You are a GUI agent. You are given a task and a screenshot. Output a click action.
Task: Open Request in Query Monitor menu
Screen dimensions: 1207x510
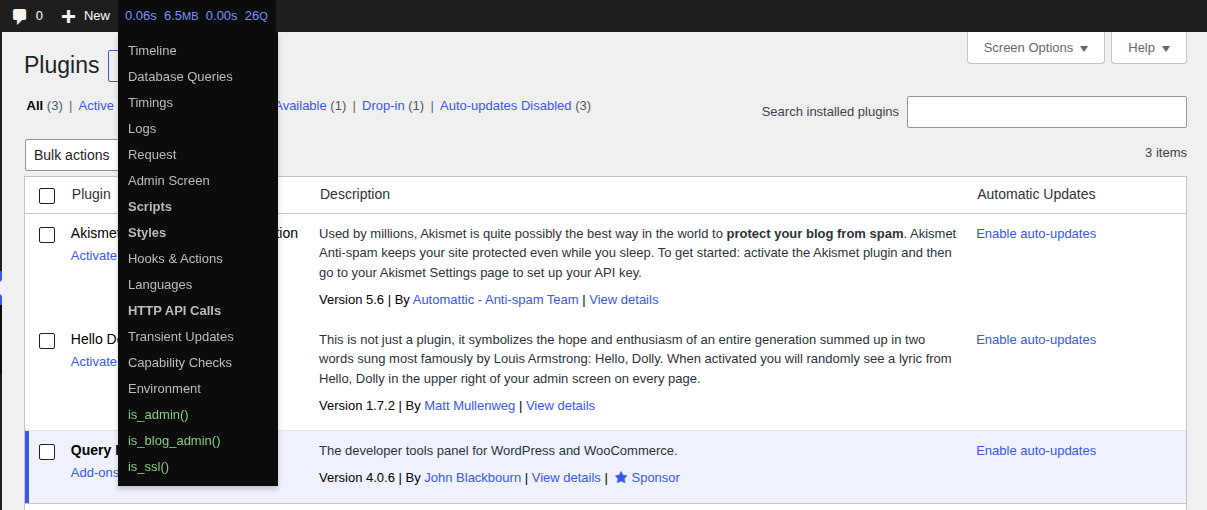click(x=198, y=155)
